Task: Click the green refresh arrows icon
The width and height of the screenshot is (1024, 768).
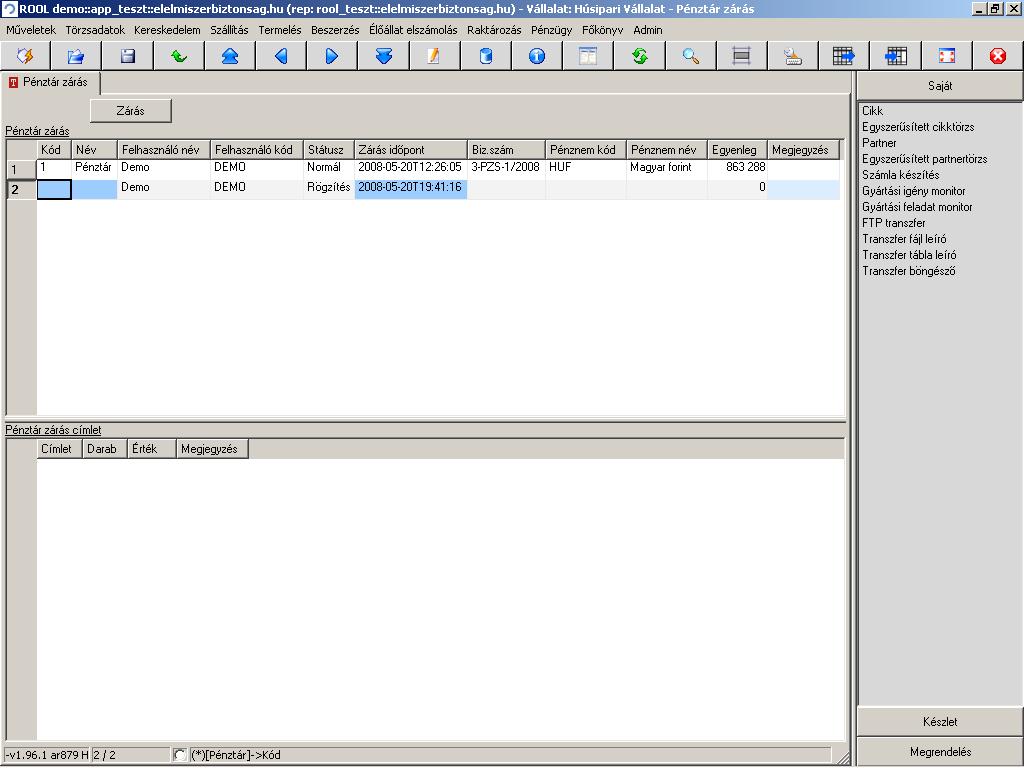Action: (x=639, y=56)
